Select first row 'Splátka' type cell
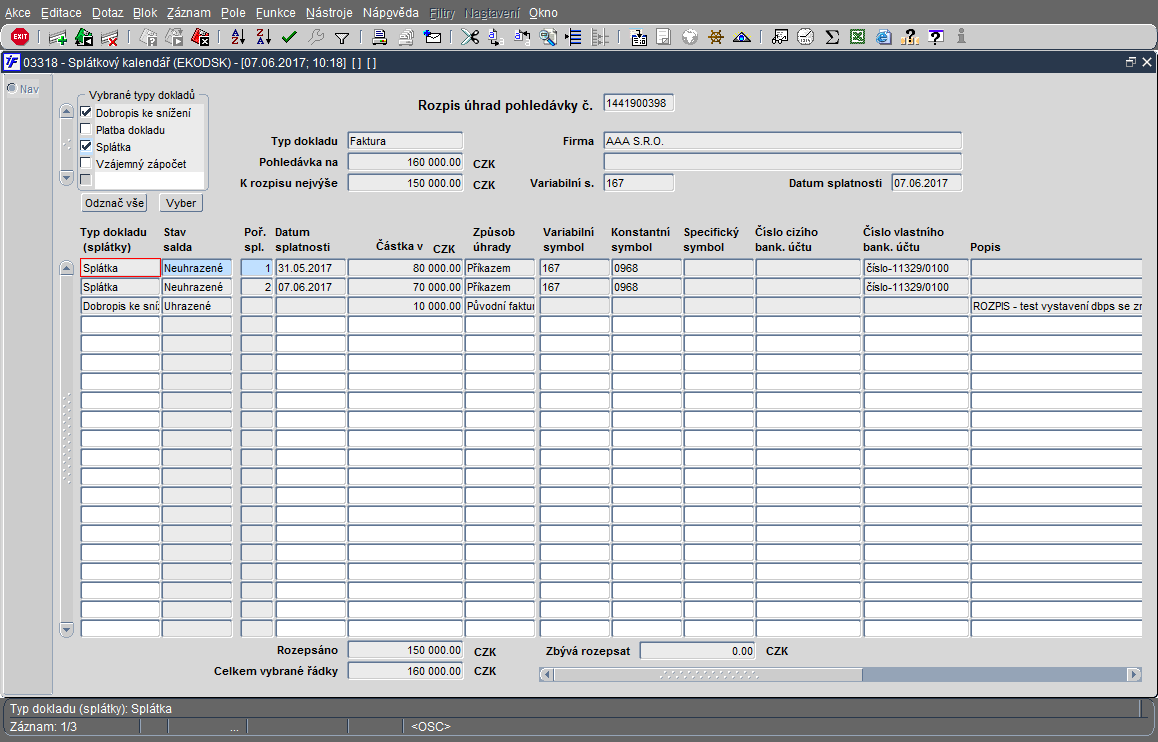This screenshot has width=1158, height=742. (x=120, y=268)
